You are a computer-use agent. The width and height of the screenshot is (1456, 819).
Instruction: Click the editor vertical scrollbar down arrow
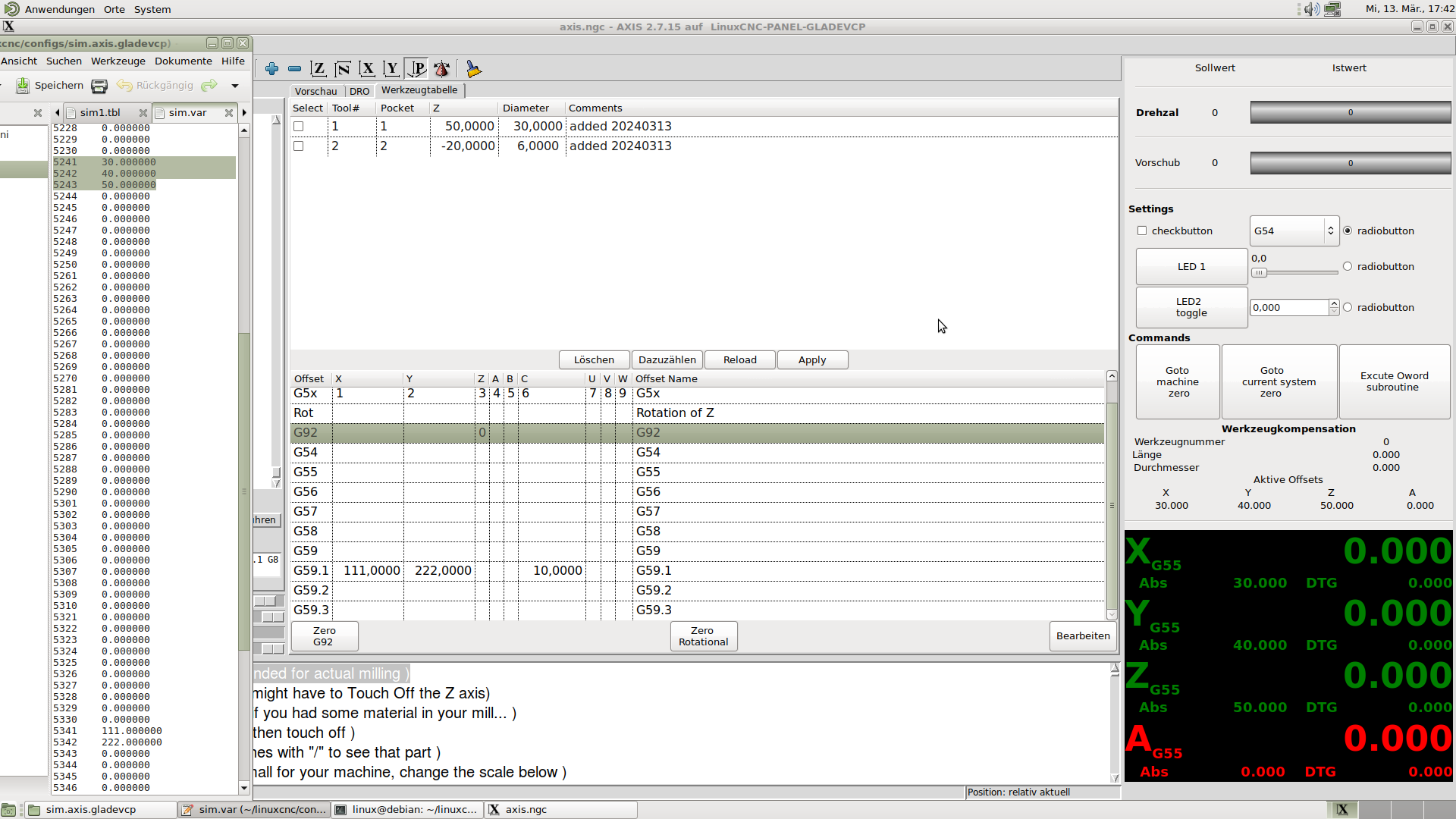(x=244, y=789)
